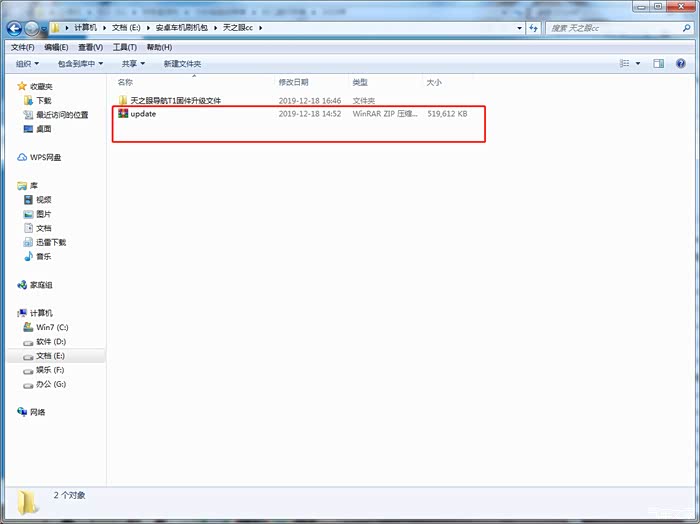The image size is (700, 524).
Task: Open the Win7 (C:) drive
Action: pos(52,327)
